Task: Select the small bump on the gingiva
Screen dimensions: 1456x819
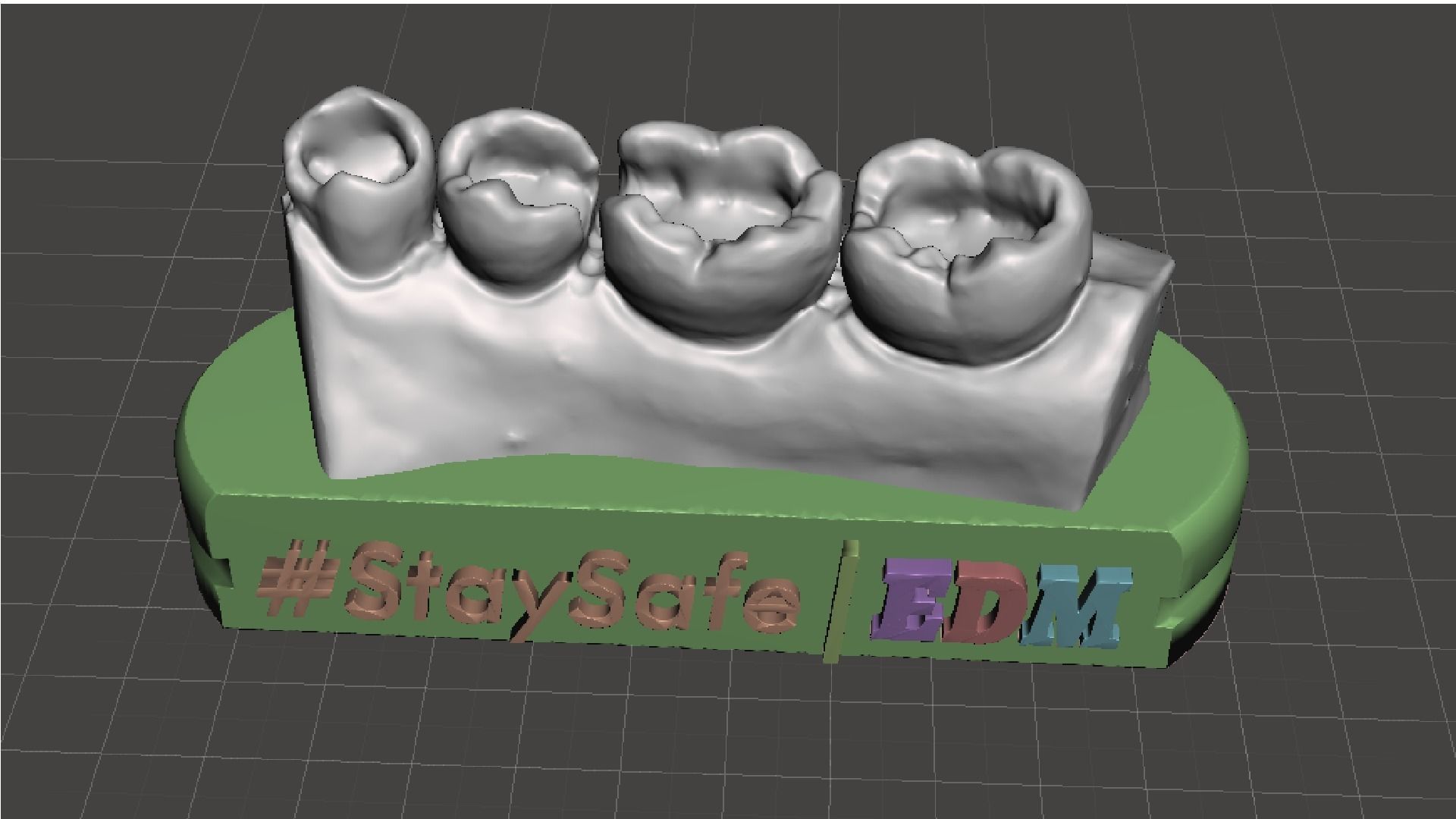Action: [515, 439]
